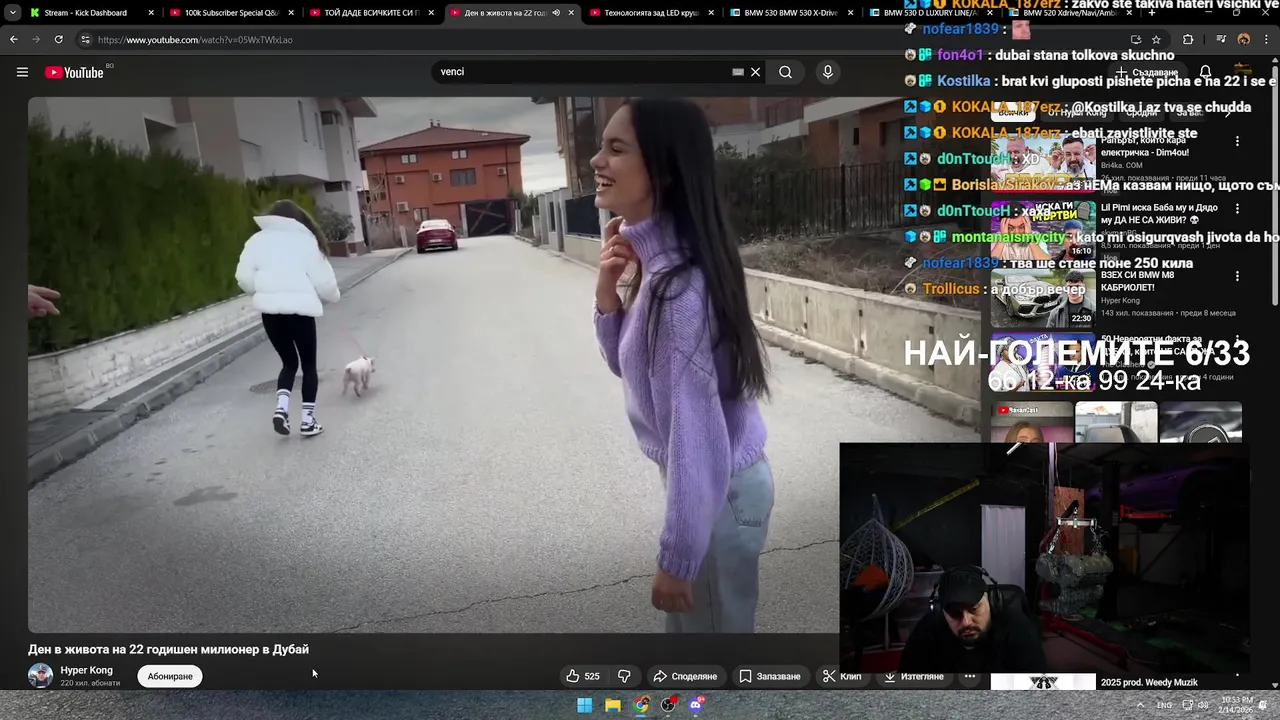Open the Hyper Kong channel avatar
This screenshot has height=720, width=1280.
(40, 676)
